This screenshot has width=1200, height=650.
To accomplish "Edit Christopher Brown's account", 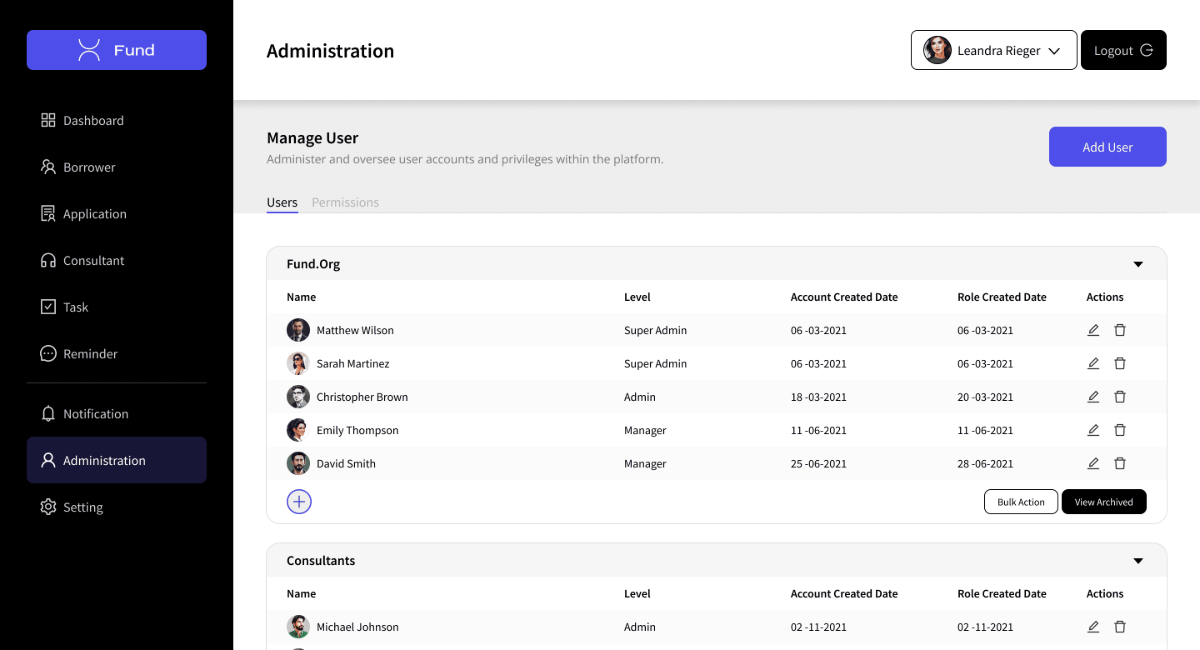I will [x=1093, y=397].
